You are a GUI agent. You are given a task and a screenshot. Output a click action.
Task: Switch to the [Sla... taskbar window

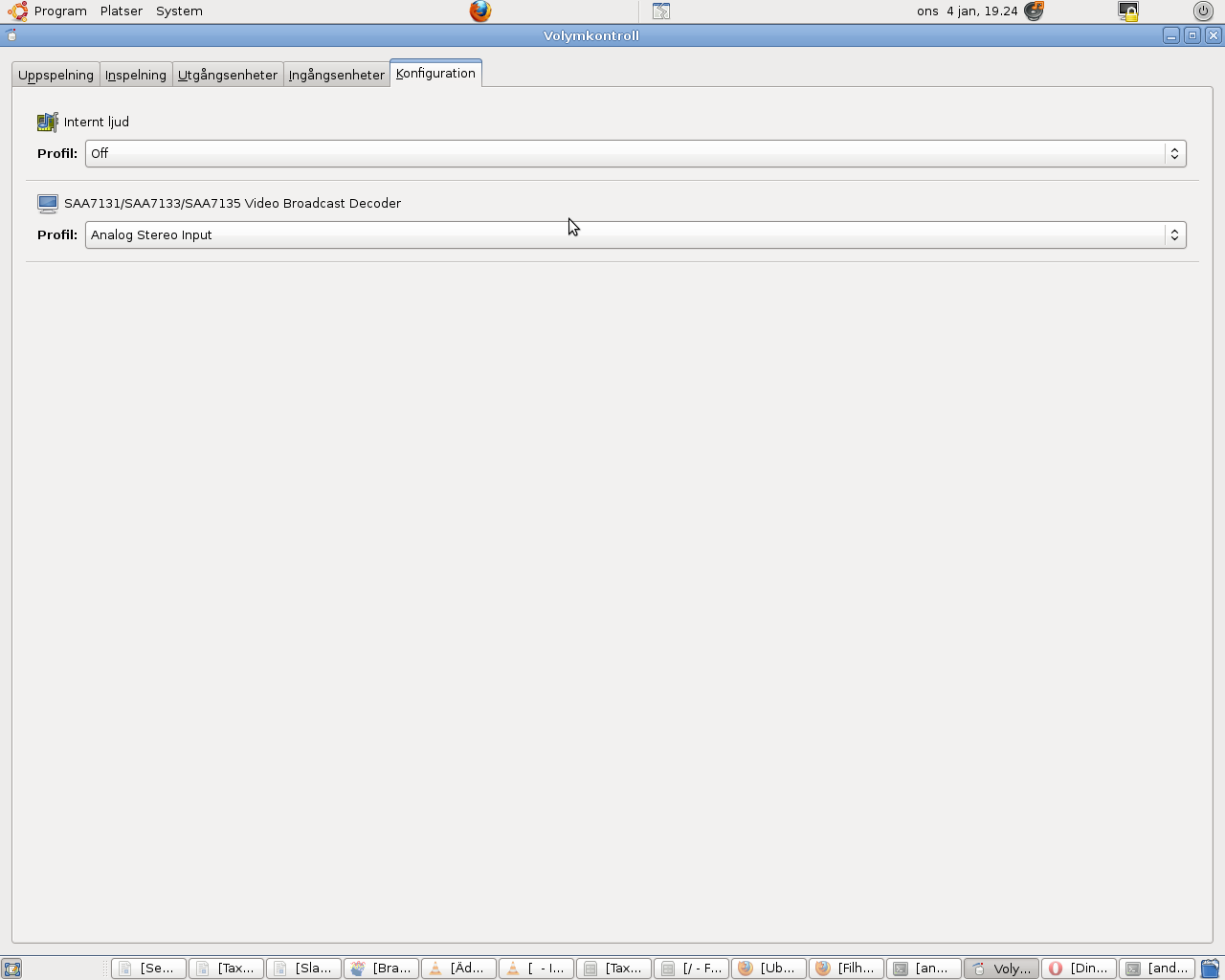coord(303,969)
